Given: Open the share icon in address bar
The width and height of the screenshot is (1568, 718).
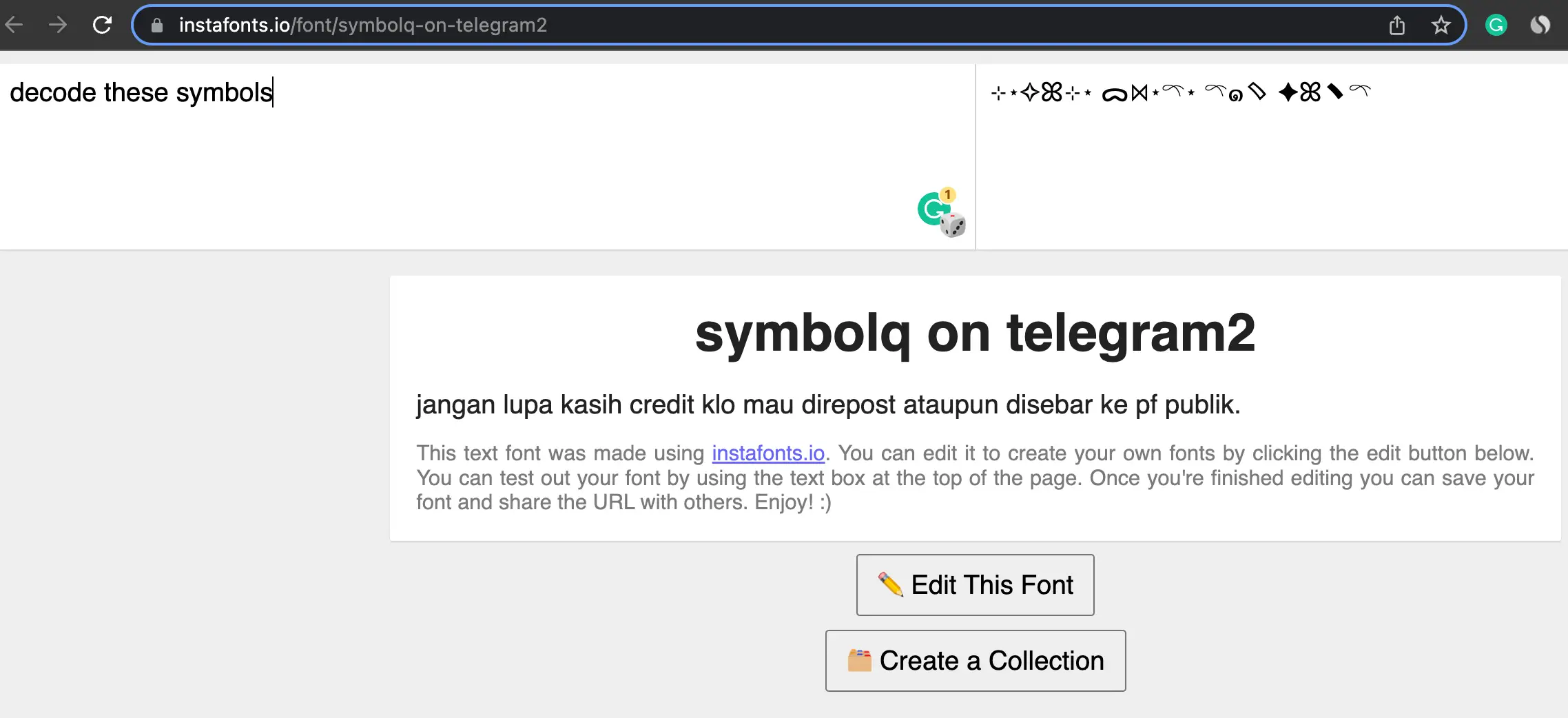Looking at the screenshot, I should point(1396,25).
